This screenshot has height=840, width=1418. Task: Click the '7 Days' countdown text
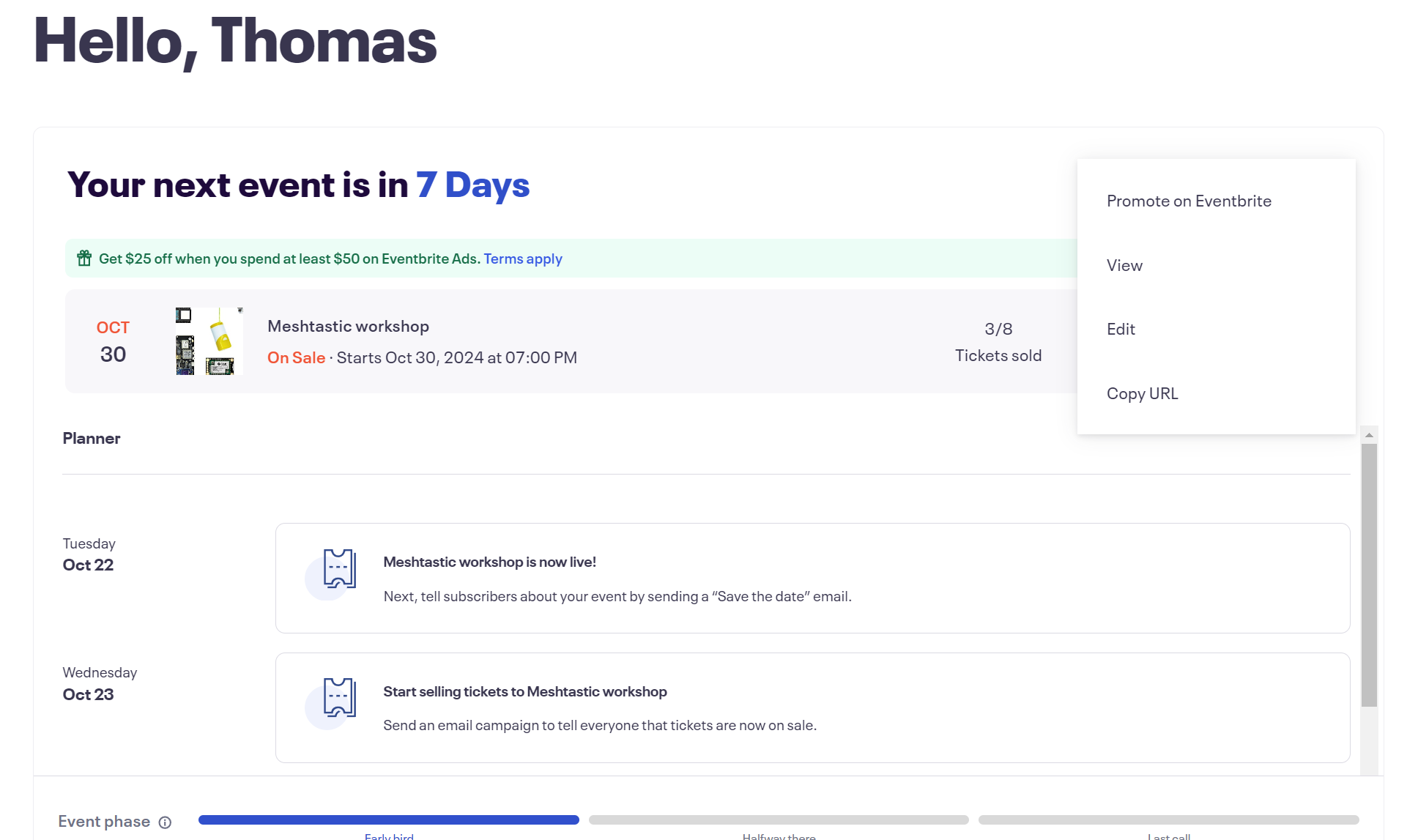(472, 185)
